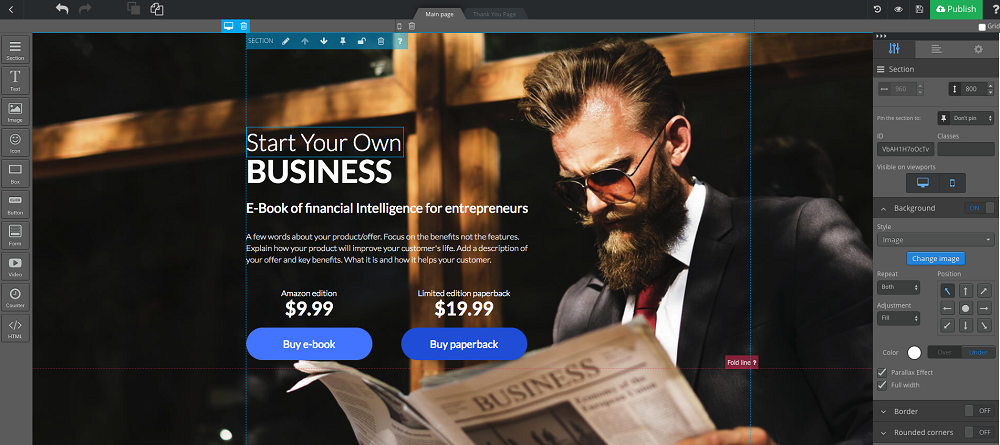The width and height of the screenshot is (1000, 445).
Task: Choose the Form widget in sidebar
Action: pos(15,235)
